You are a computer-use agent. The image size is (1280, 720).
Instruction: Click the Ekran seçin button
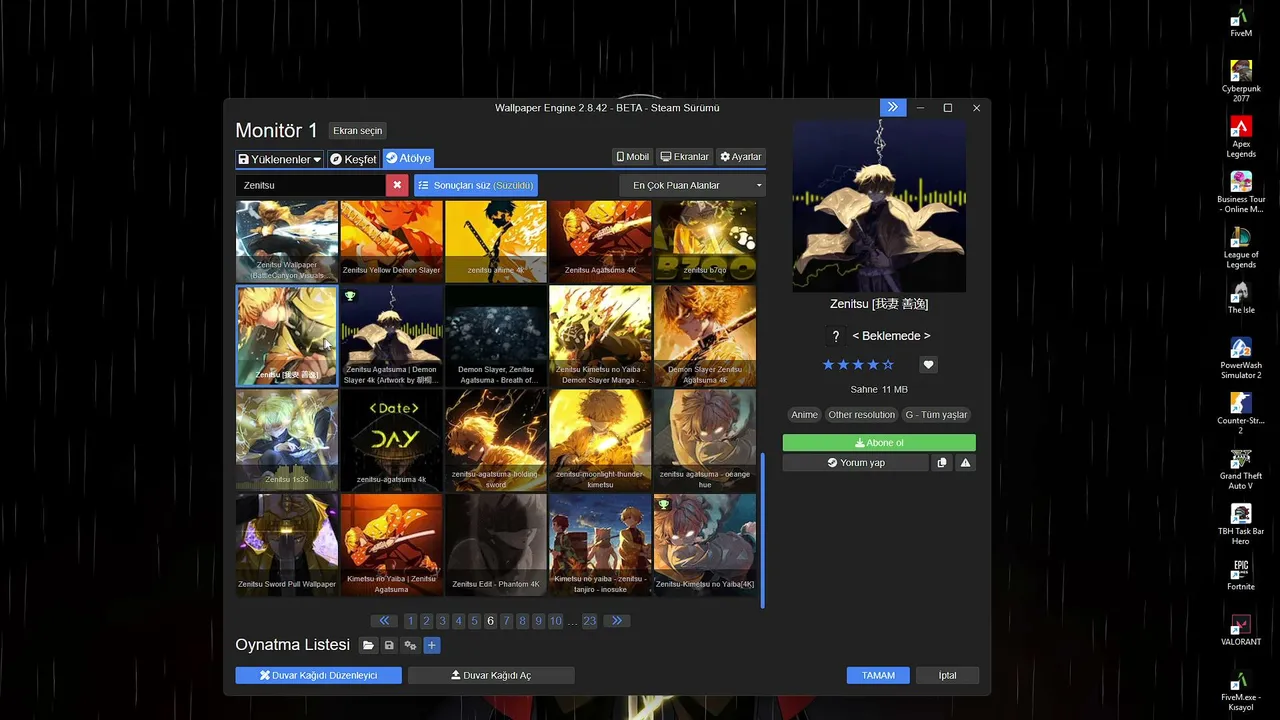pyautogui.click(x=358, y=131)
